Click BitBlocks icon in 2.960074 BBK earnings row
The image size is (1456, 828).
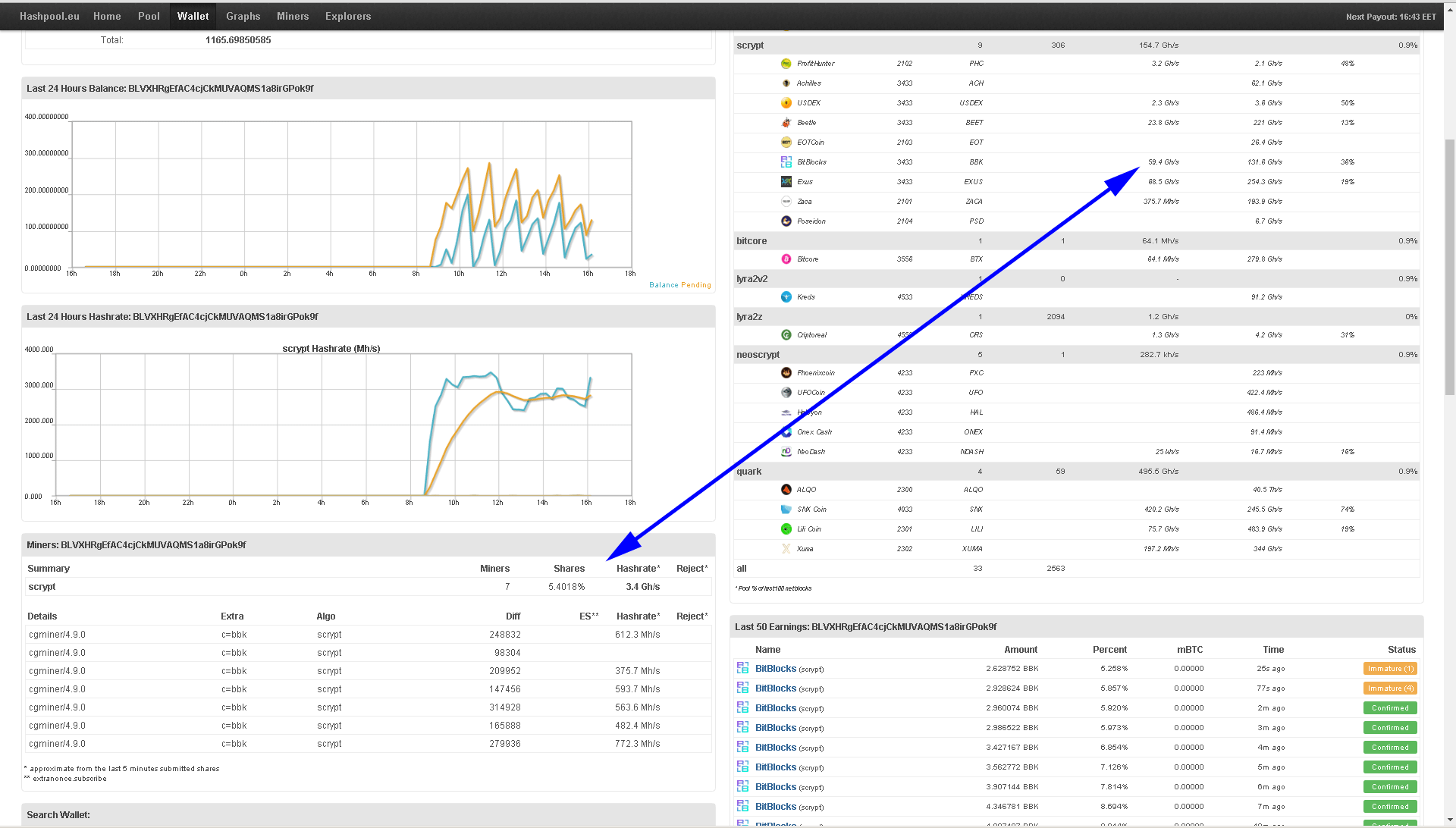[743, 707]
